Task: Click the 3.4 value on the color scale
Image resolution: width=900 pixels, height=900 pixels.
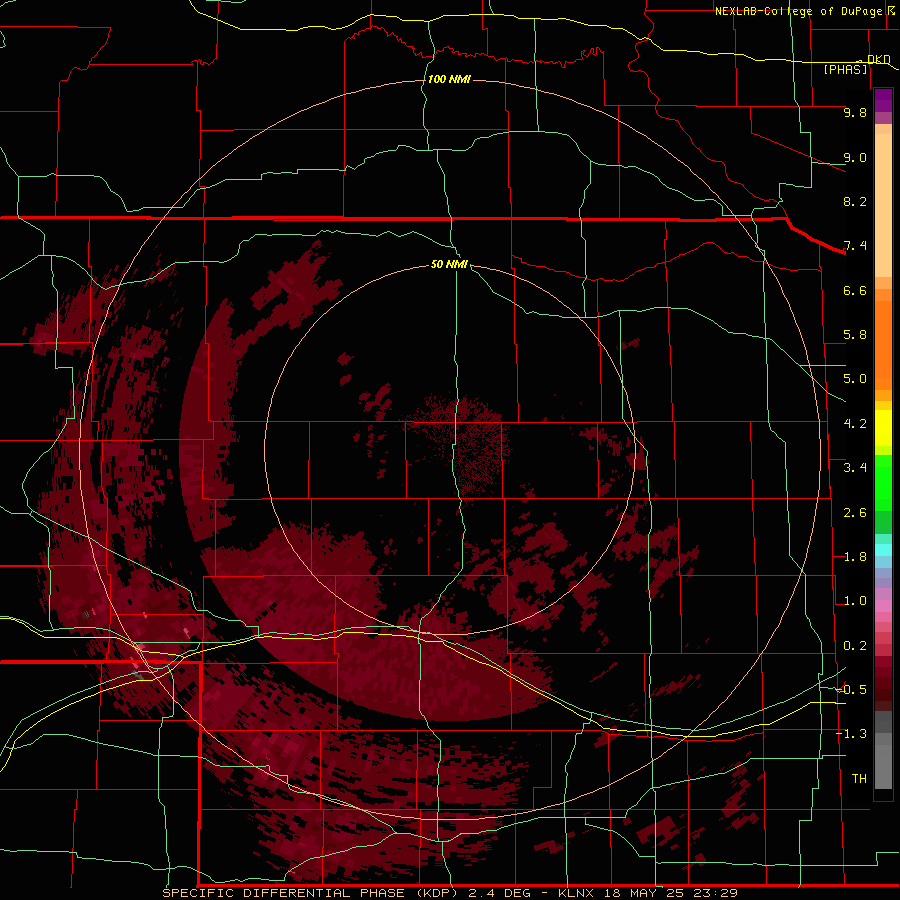Action: [855, 468]
